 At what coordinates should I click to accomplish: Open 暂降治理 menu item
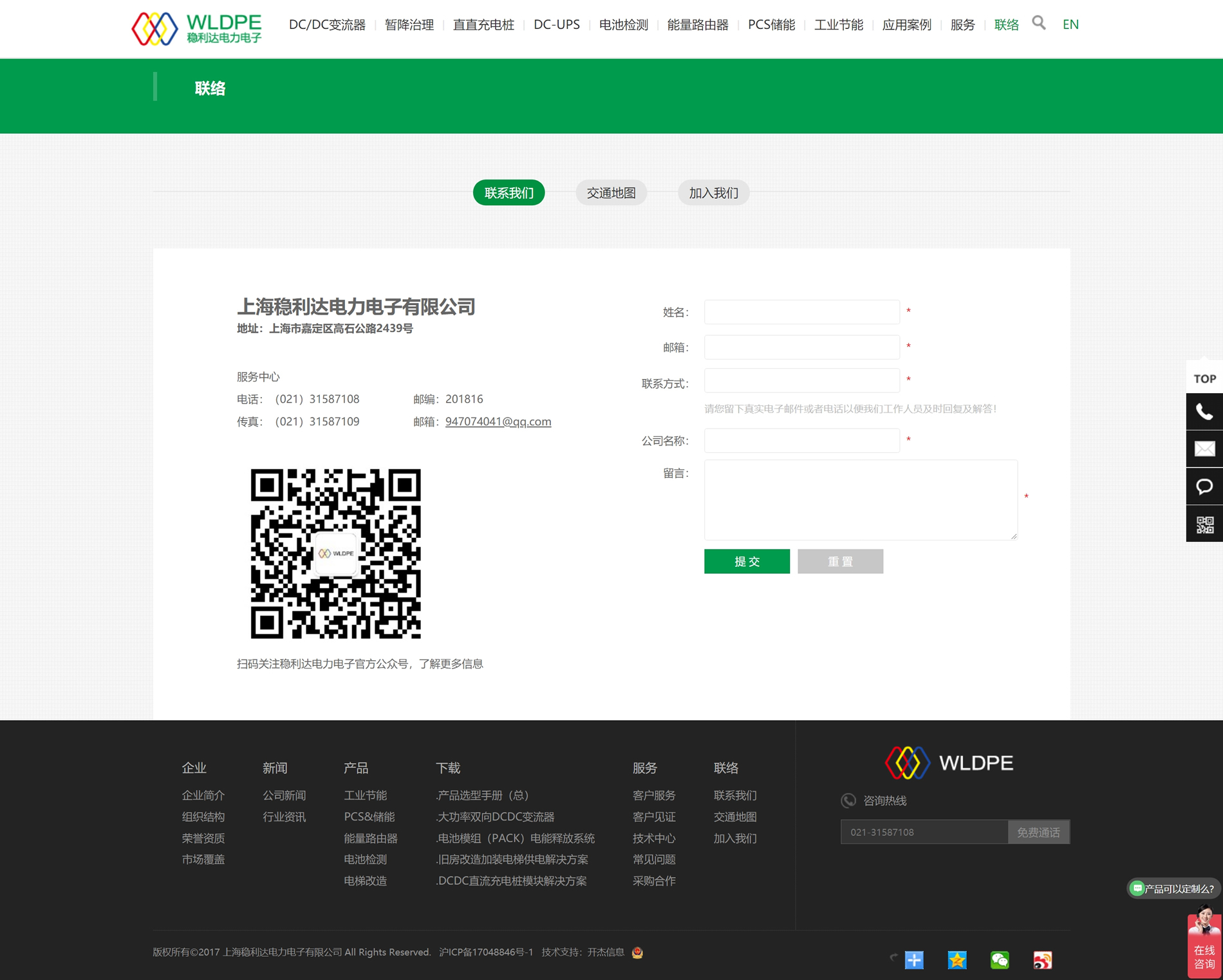point(409,24)
